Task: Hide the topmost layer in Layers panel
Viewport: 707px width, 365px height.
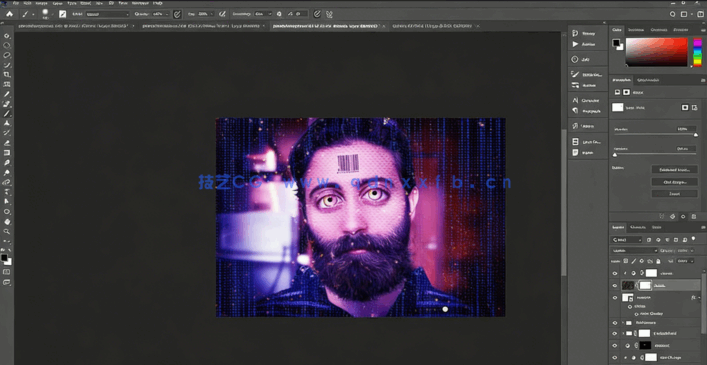Action: (614, 273)
